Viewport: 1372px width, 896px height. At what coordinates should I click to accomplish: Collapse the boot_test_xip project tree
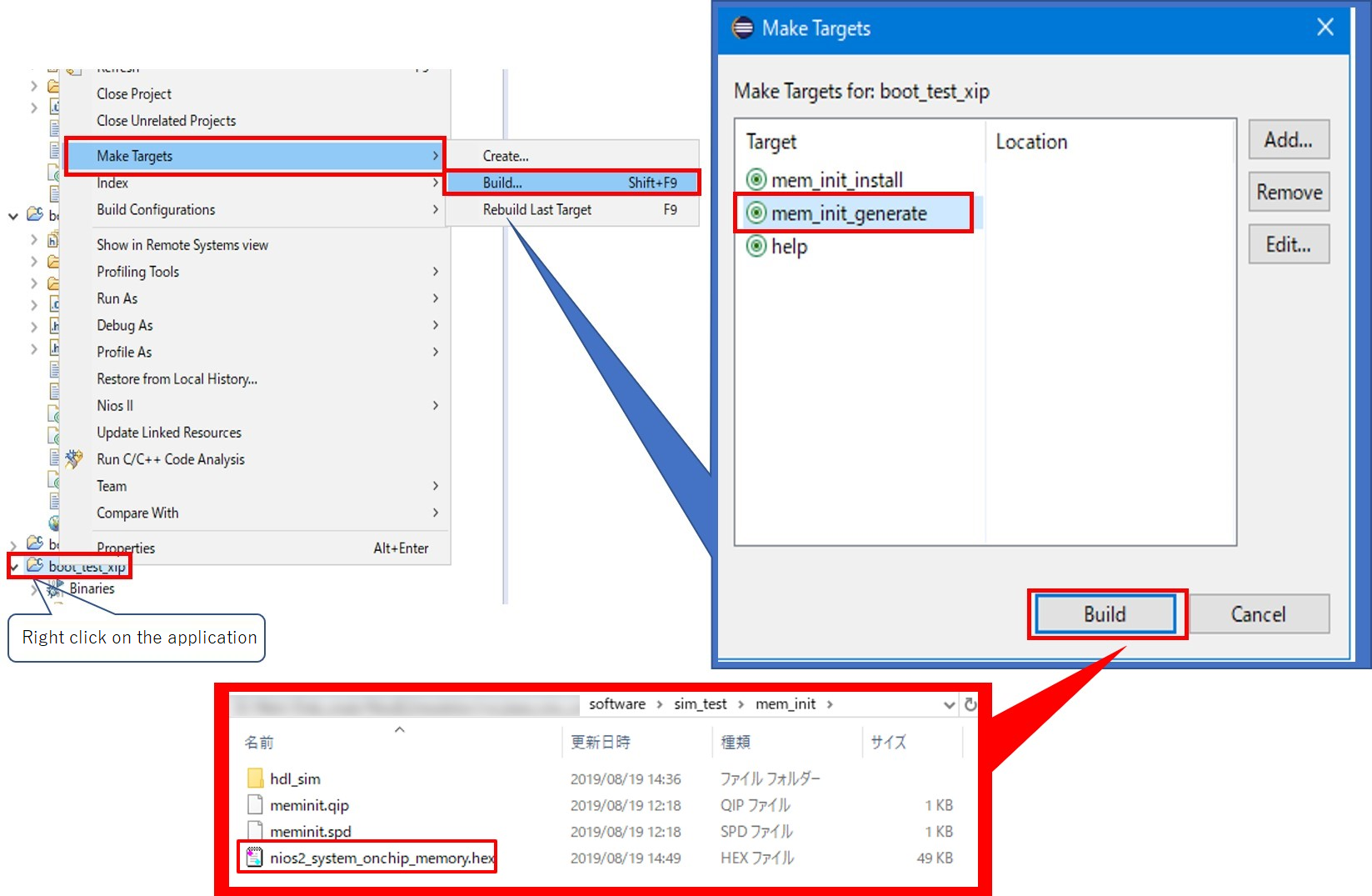[x=14, y=567]
